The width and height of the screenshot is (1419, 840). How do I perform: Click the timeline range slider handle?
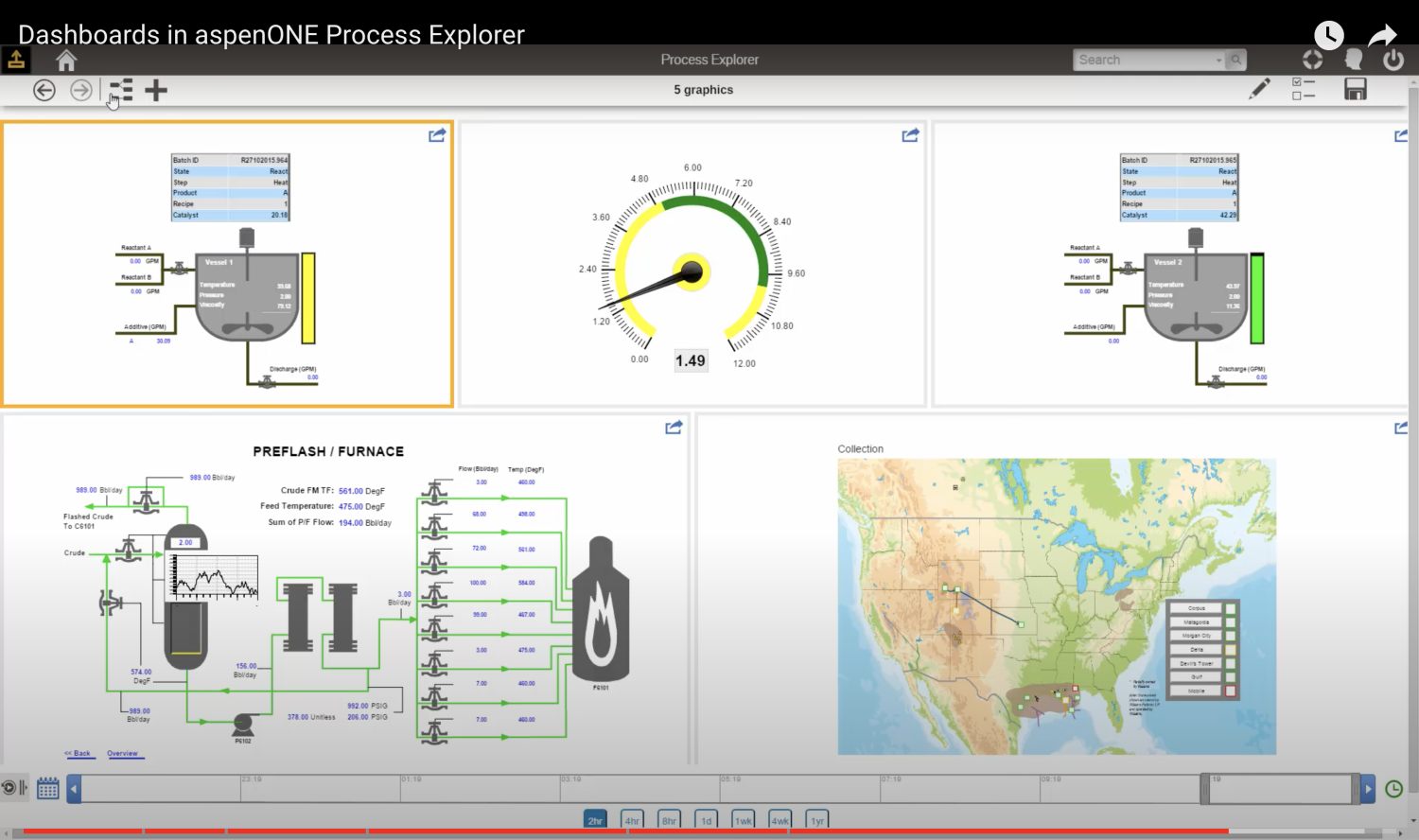pyautogui.click(x=1205, y=788)
